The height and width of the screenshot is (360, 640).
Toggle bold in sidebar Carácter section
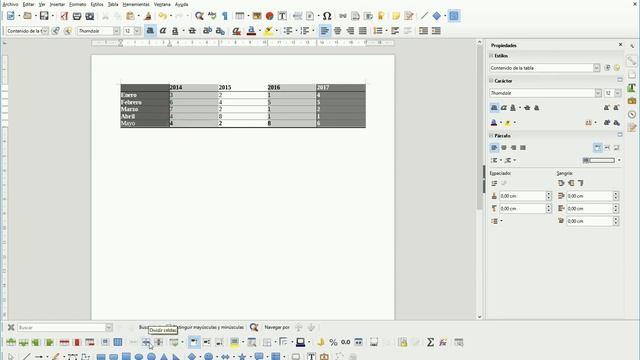click(x=494, y=108)
